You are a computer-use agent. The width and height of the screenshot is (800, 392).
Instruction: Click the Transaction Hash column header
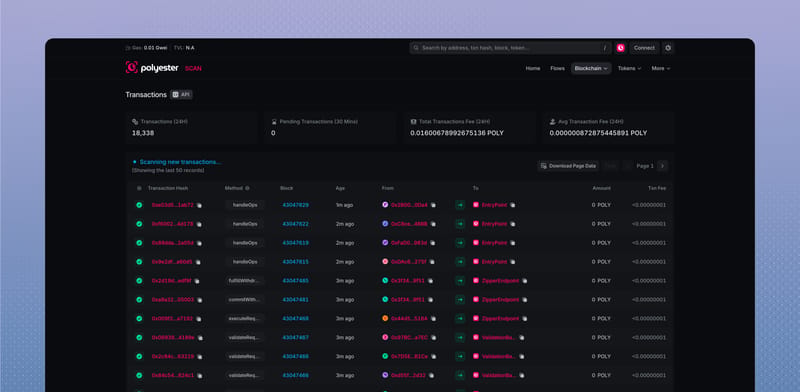click(x=168, y=188)
